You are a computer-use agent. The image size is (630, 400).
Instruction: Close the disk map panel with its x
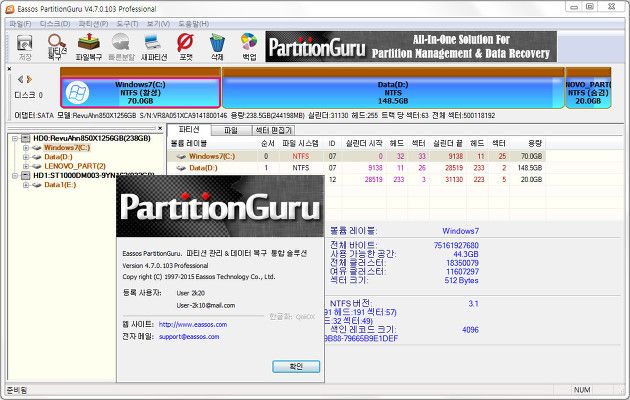pos(9,69)
